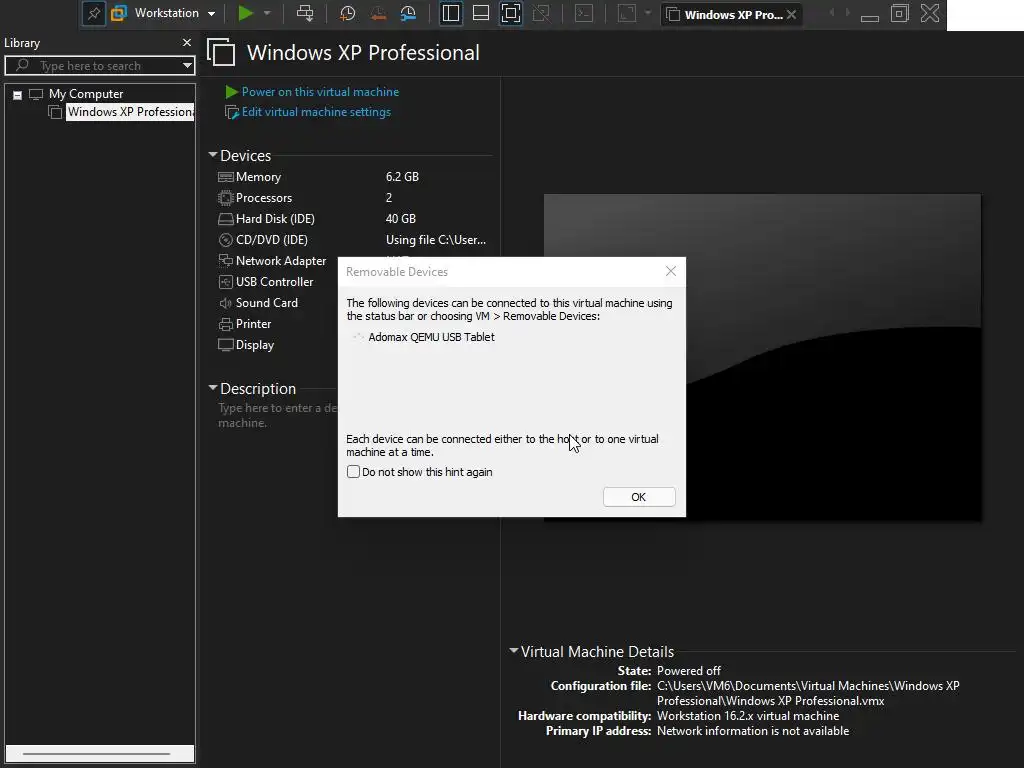The width and height of the screenshot is (1024, 768).
Task: Click the Windows XP Professional title icon
Action: pos(221,52)
